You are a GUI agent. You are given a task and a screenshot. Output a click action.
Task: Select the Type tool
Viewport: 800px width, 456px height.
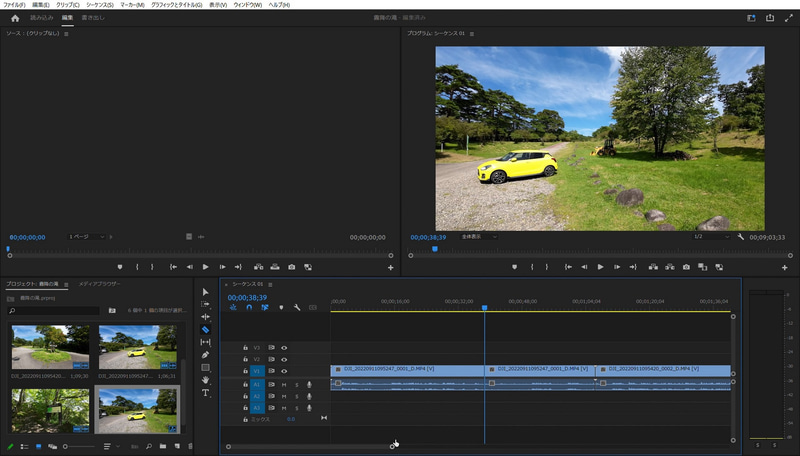point(205,393)
